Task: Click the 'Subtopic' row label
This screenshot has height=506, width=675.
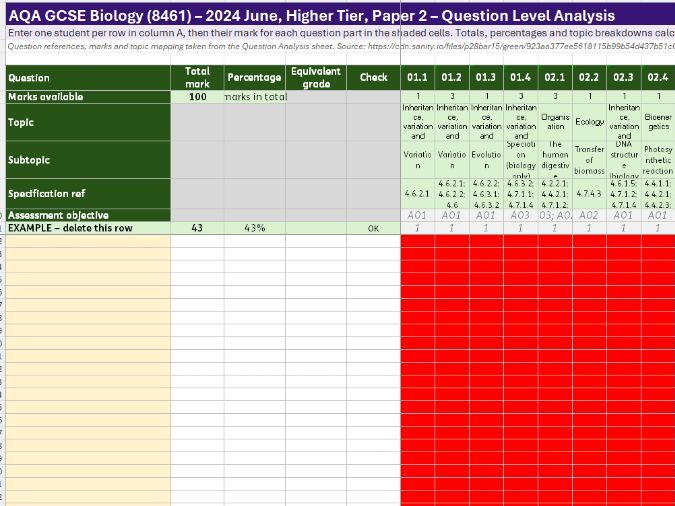Action: click(x=88, y=160)
